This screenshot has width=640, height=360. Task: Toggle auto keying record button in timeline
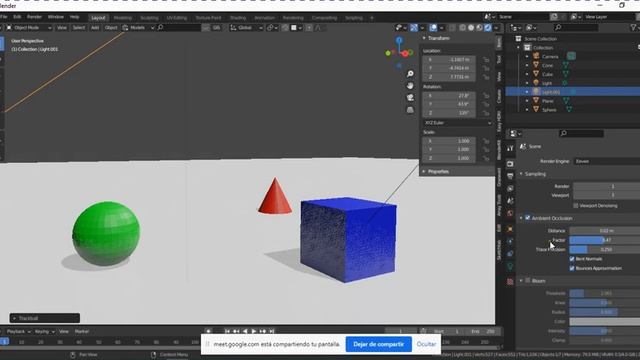tap(209, 331)
